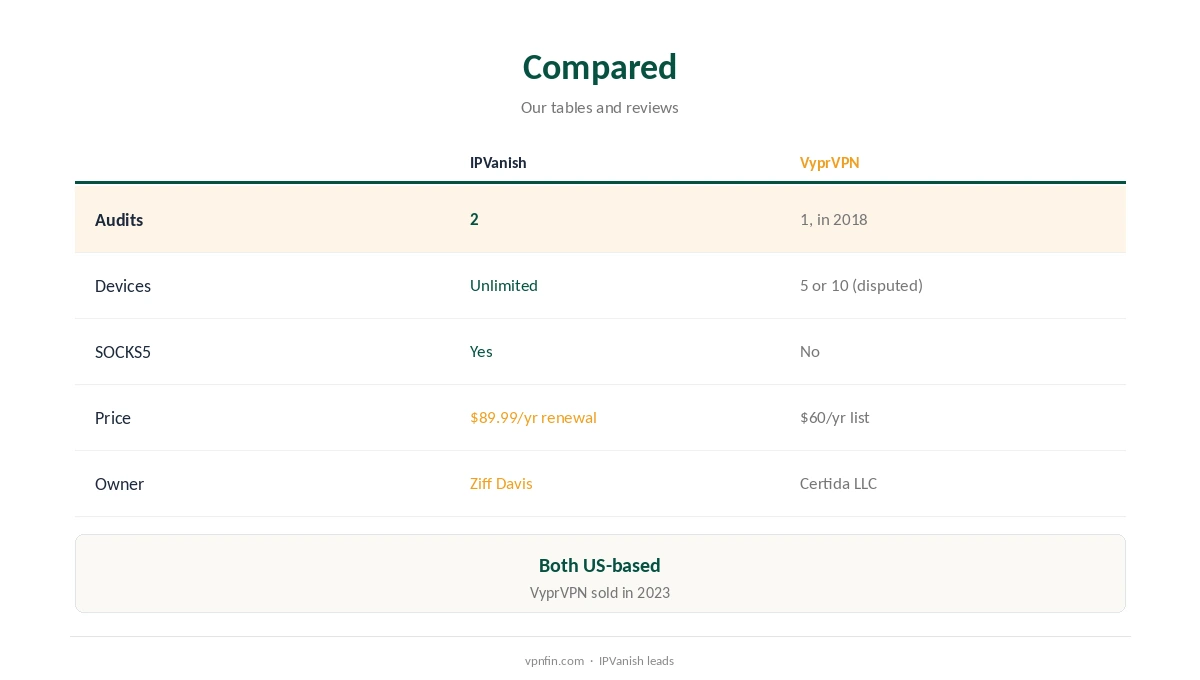Select the Price row label
1200x680 pixels.
113,418
